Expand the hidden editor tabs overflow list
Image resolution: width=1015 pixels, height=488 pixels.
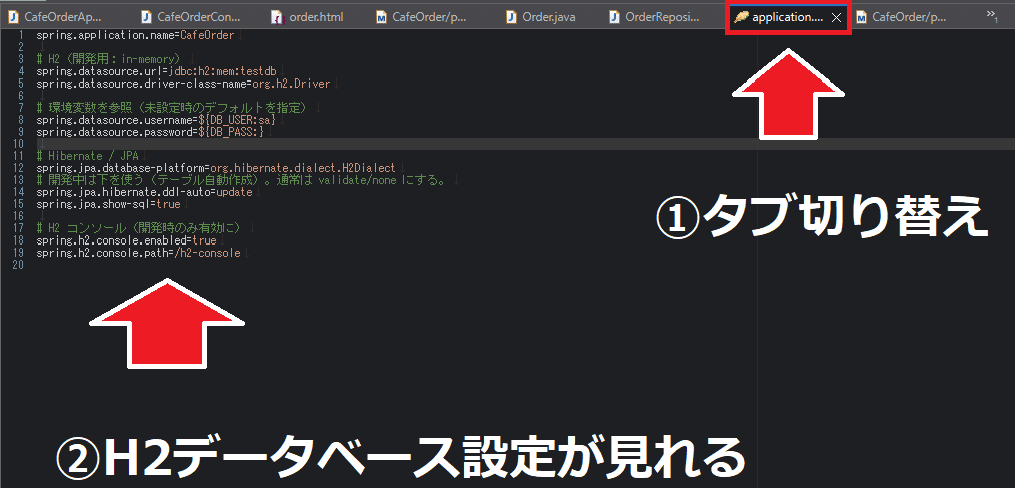992,15
